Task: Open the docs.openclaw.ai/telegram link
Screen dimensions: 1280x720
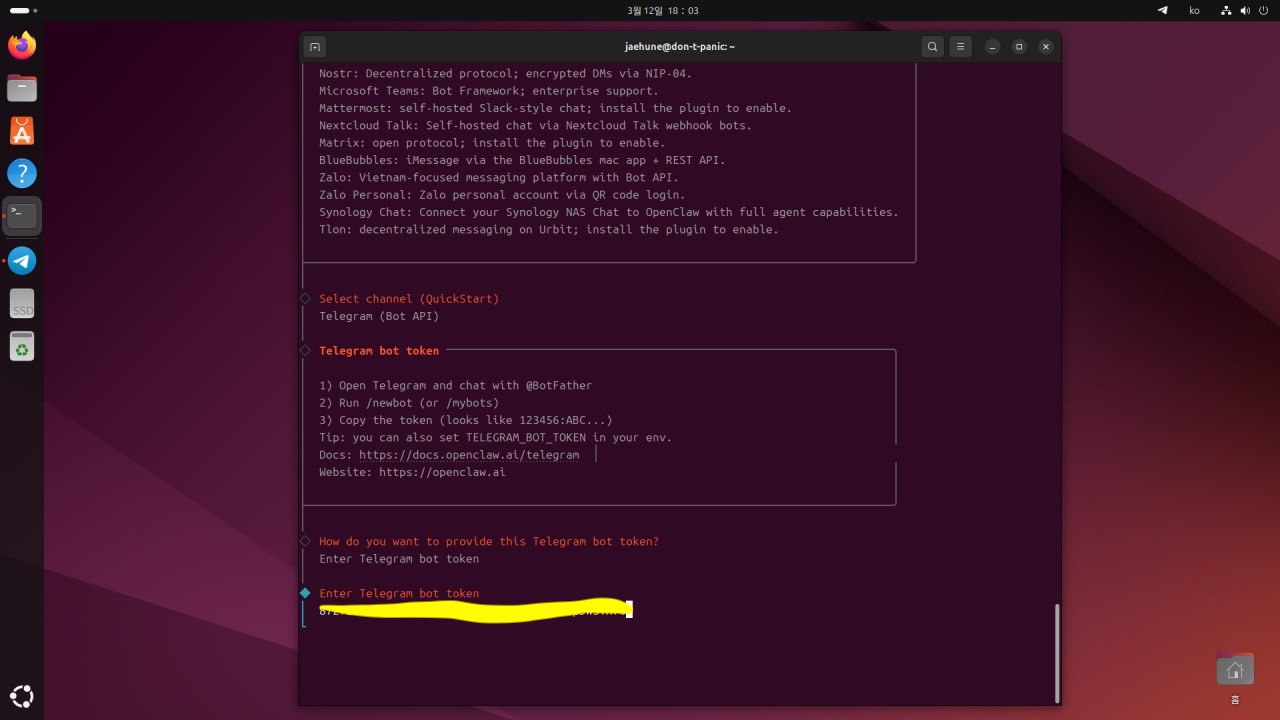Action: [x=469, y=455]
